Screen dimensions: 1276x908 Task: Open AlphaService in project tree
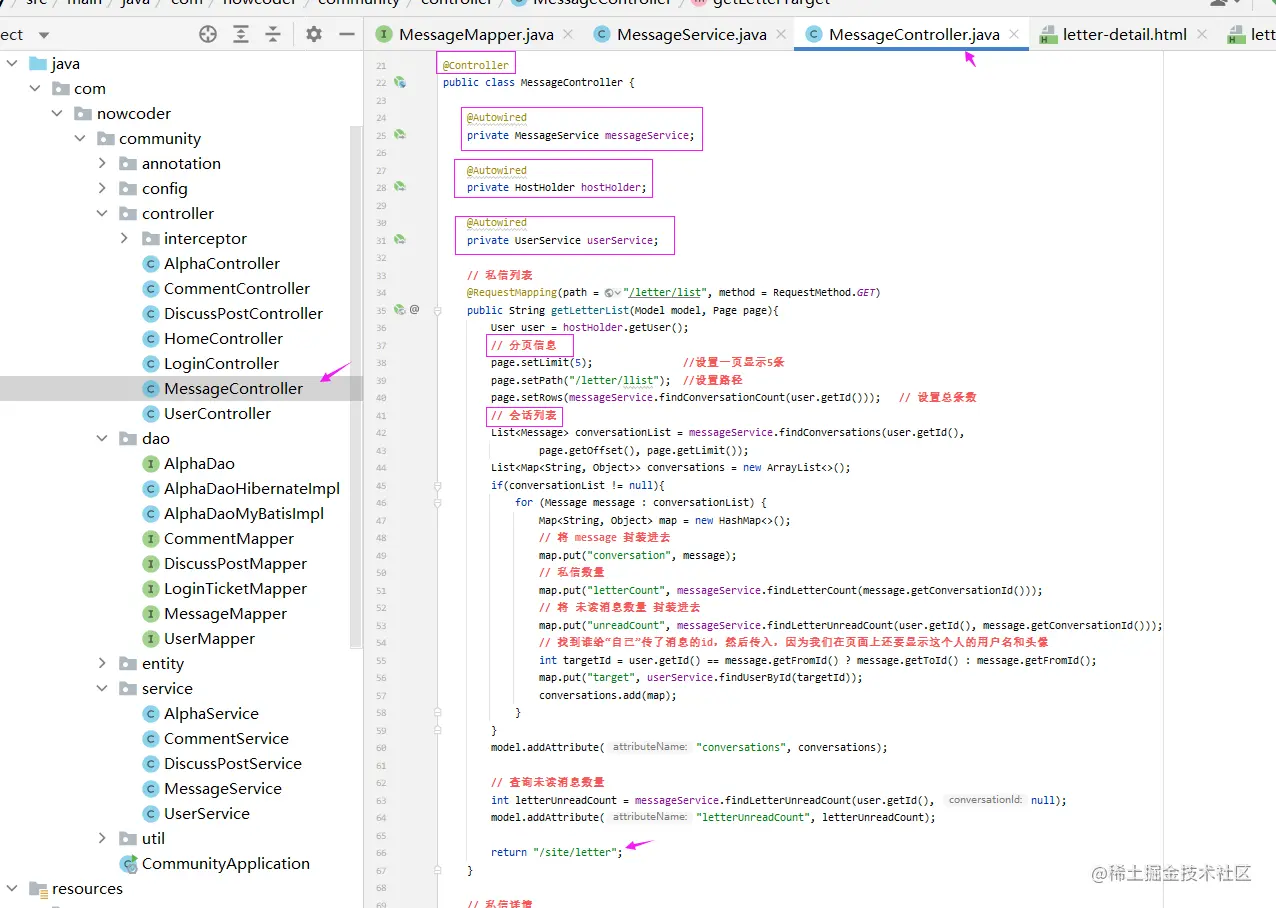tap(212, 714)
